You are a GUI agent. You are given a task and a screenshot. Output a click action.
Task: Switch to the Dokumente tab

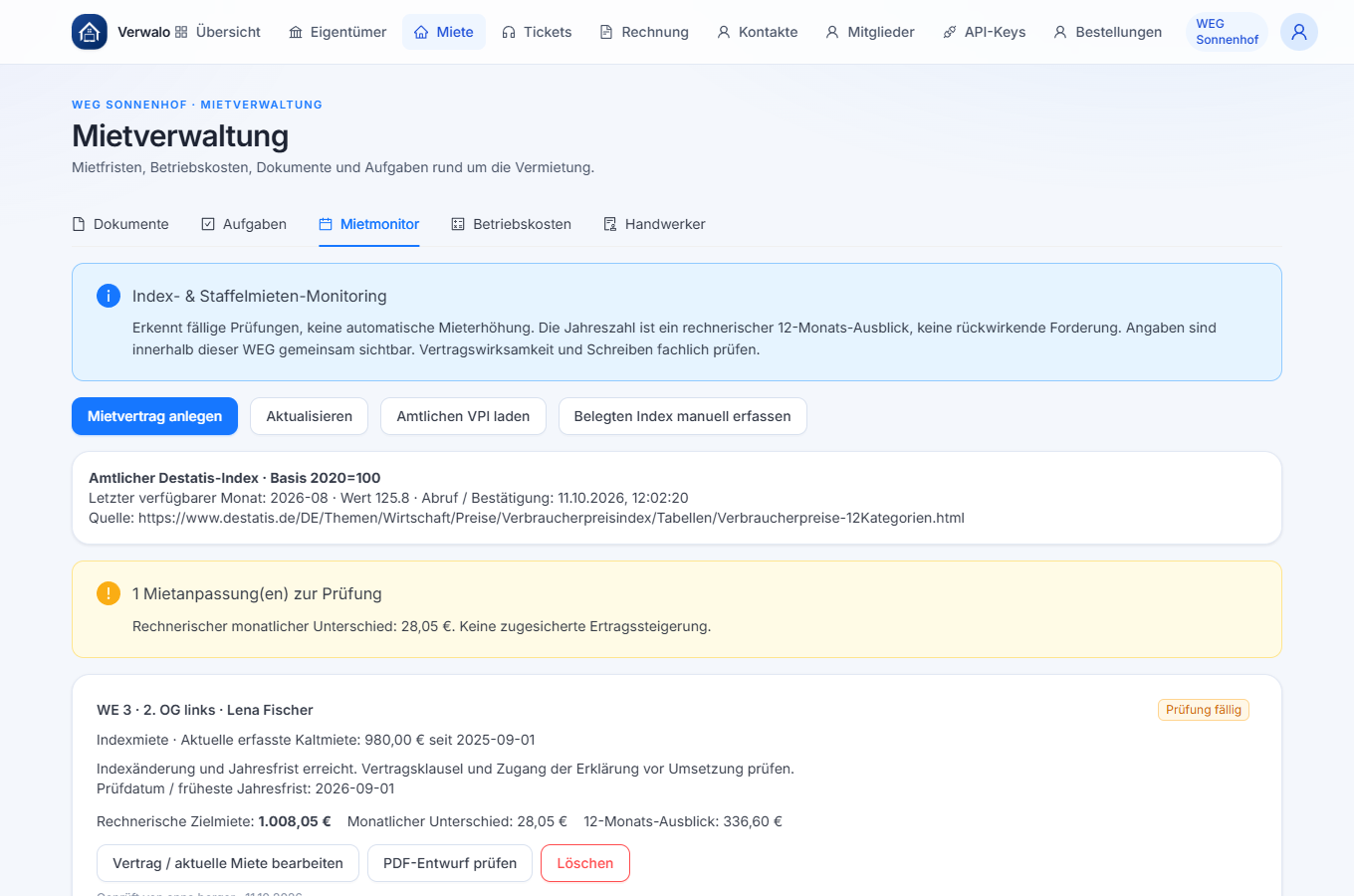120,224
